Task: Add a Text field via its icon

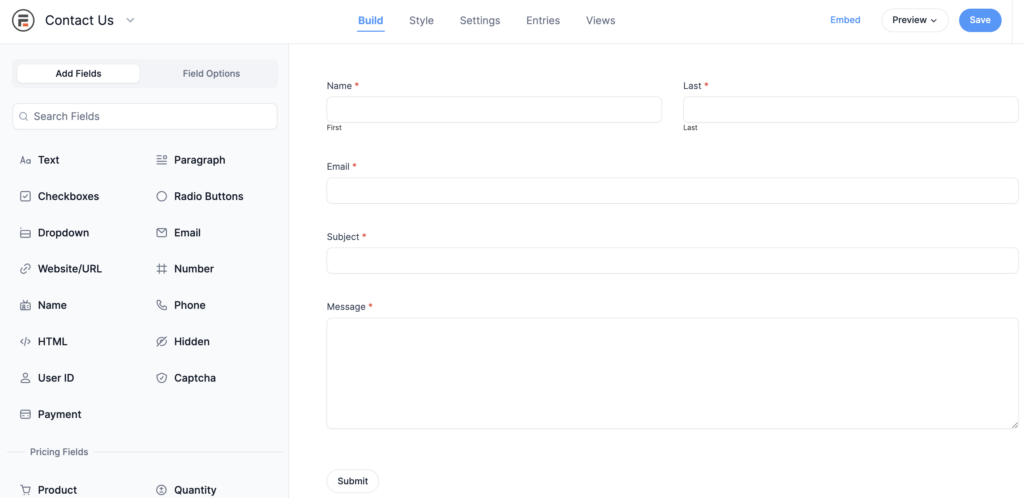Action: tap(25, 160)
